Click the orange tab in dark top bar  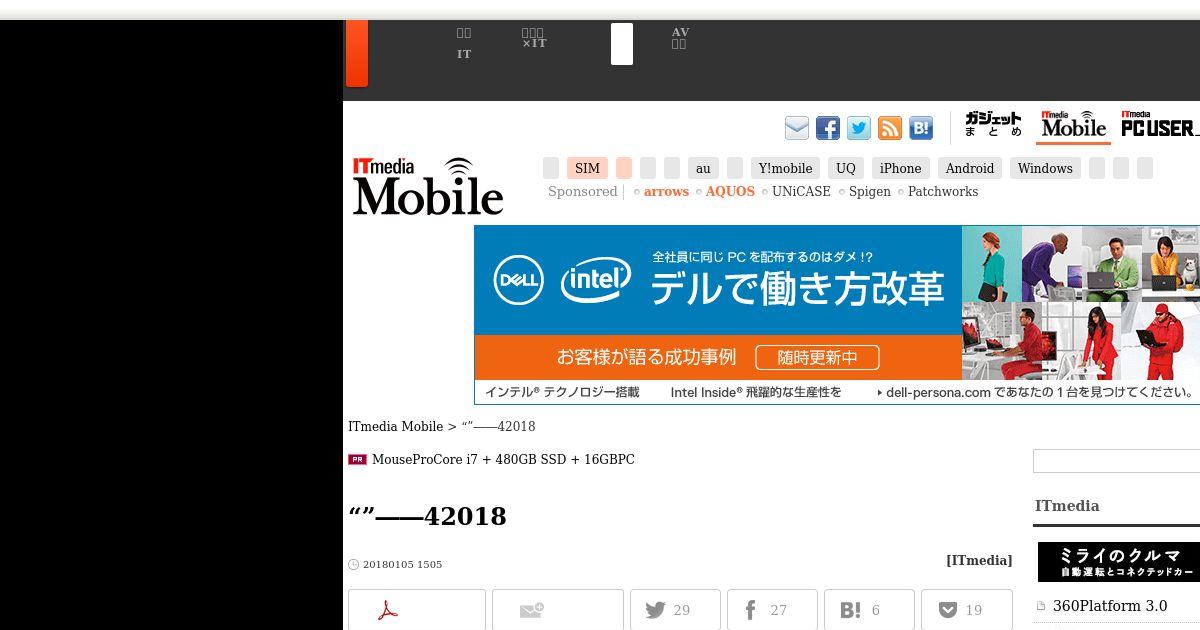coord(357,53)
